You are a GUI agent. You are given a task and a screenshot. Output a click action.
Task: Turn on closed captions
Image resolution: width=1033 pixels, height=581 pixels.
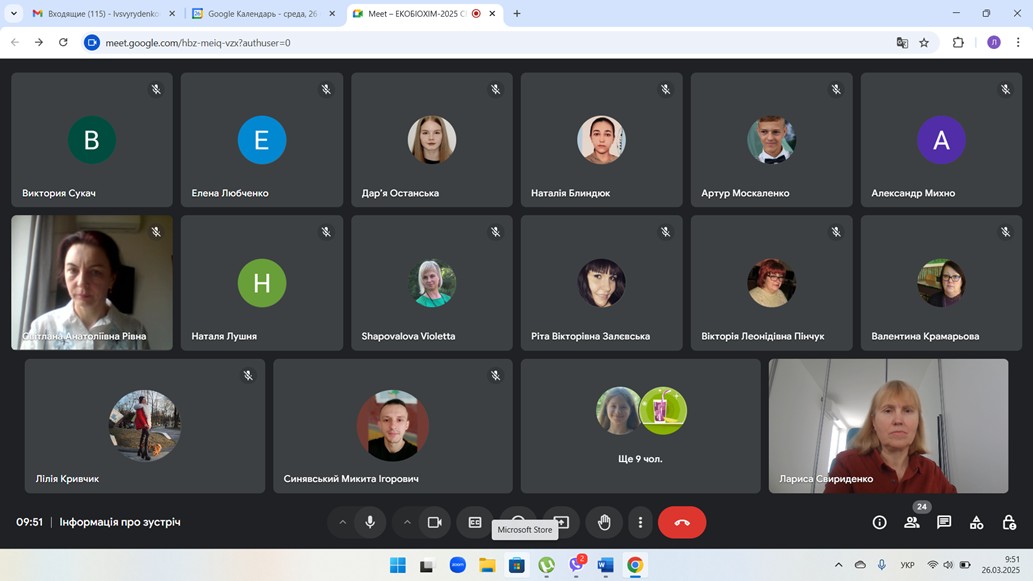pyautogui.click(x=475, y=522)
